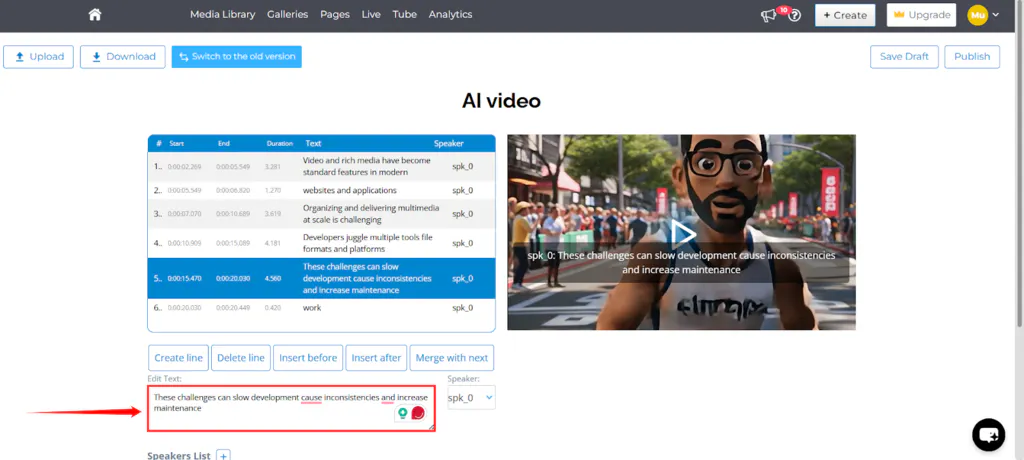Click the video subtitle caption overlay
The height and width of the screenshot is (460, 1024).
(x=681, y=263)
